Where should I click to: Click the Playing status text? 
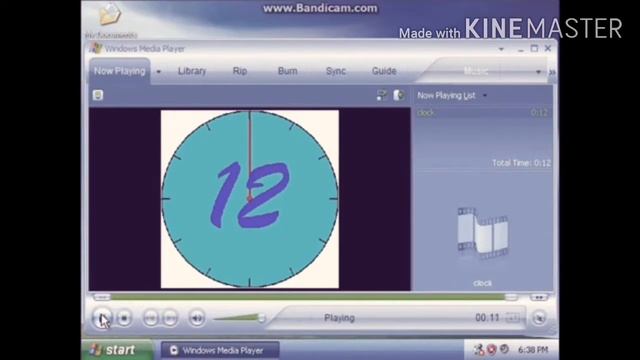click(x=339, y=318)
